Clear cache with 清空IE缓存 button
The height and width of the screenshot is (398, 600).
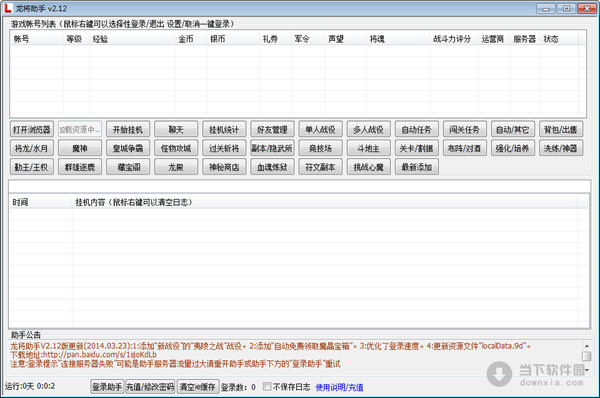pyautogui.click(x=198, y=387)
